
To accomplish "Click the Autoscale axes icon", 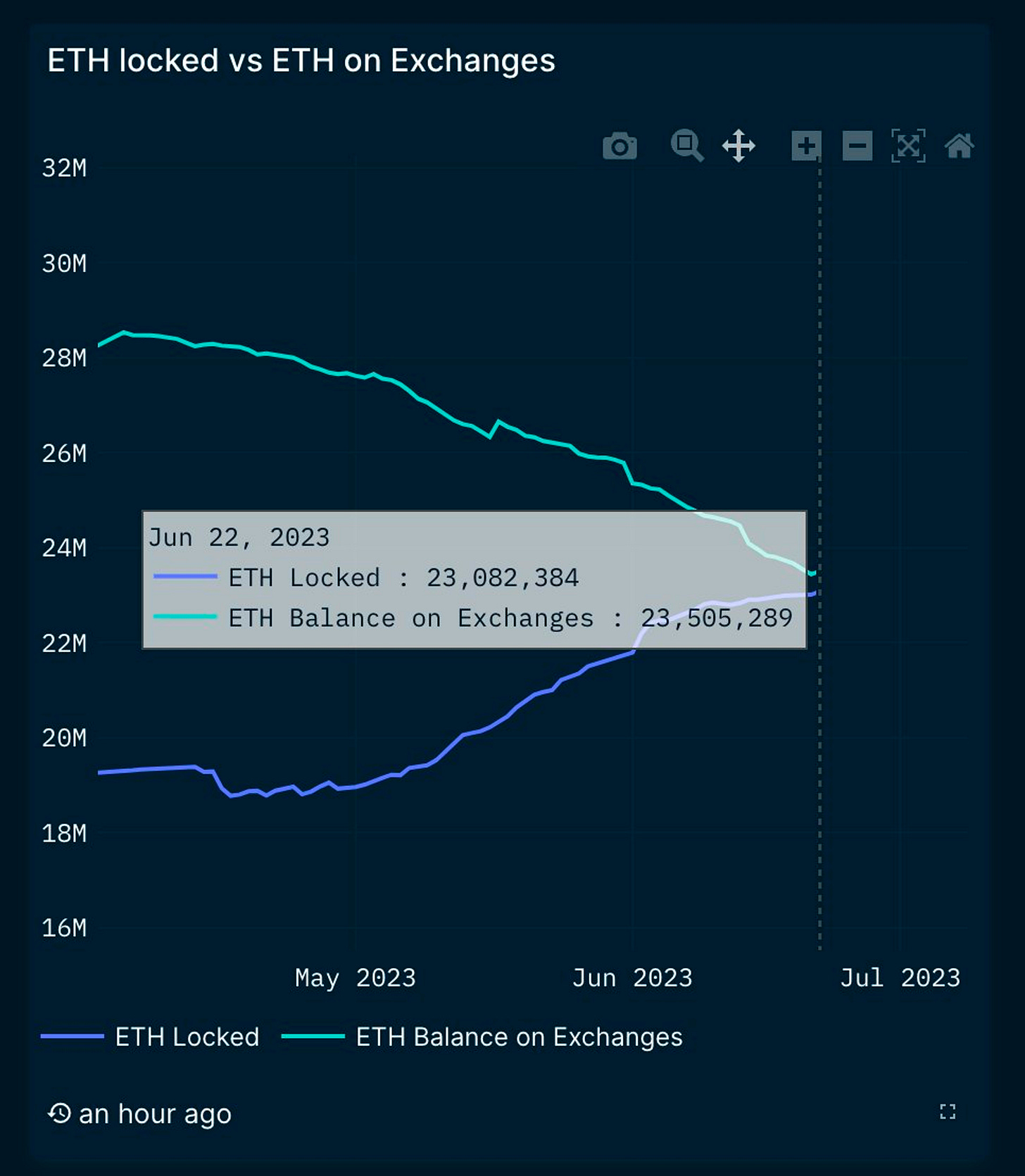I will 908,146.
